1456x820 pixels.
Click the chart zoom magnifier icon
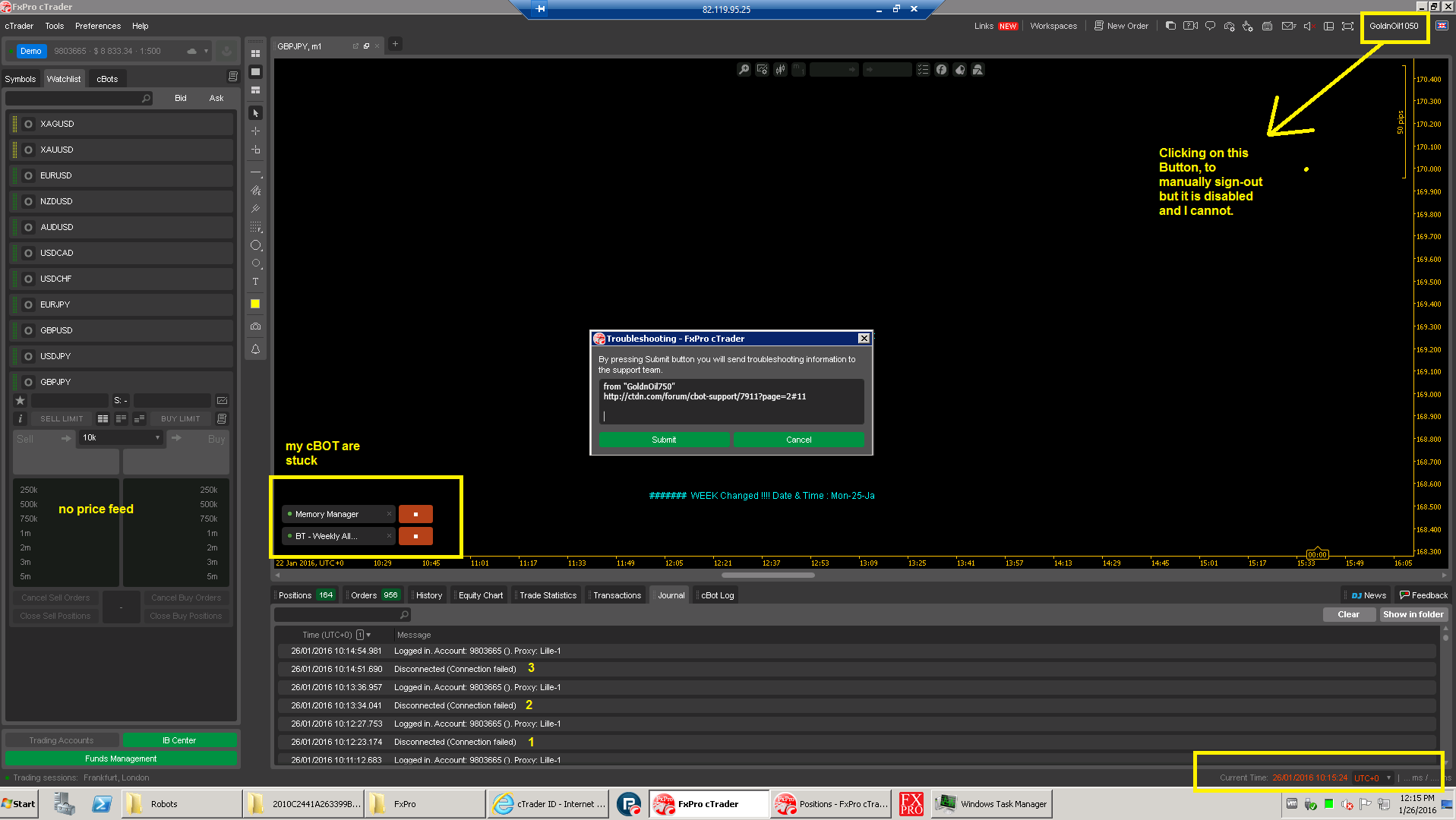744,70
